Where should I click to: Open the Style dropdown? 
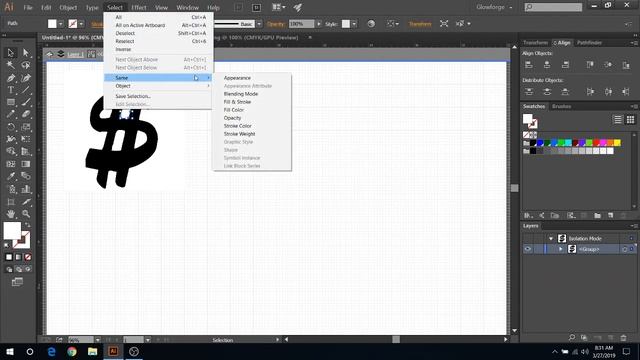pyautogui.click(x=354, y=24)
